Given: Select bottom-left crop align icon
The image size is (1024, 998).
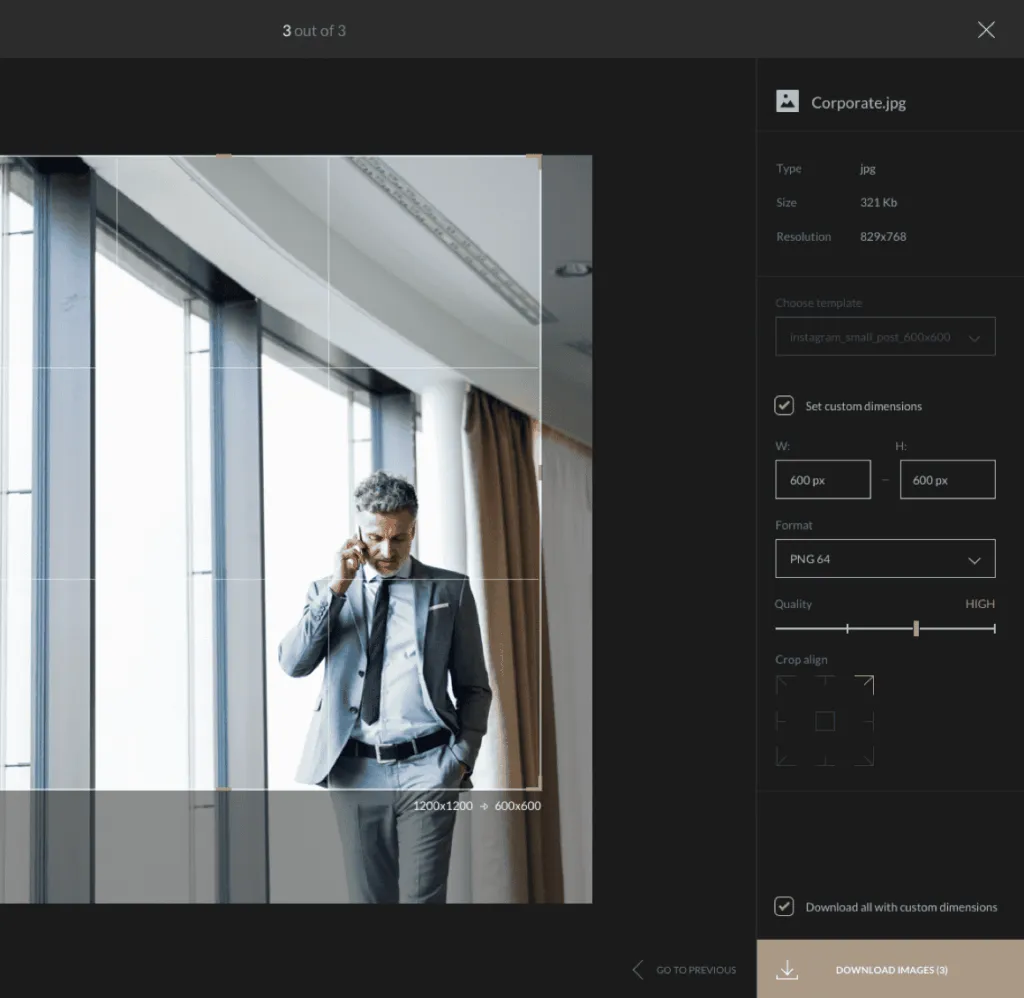Looking at the screenshot, I should 786,757.
